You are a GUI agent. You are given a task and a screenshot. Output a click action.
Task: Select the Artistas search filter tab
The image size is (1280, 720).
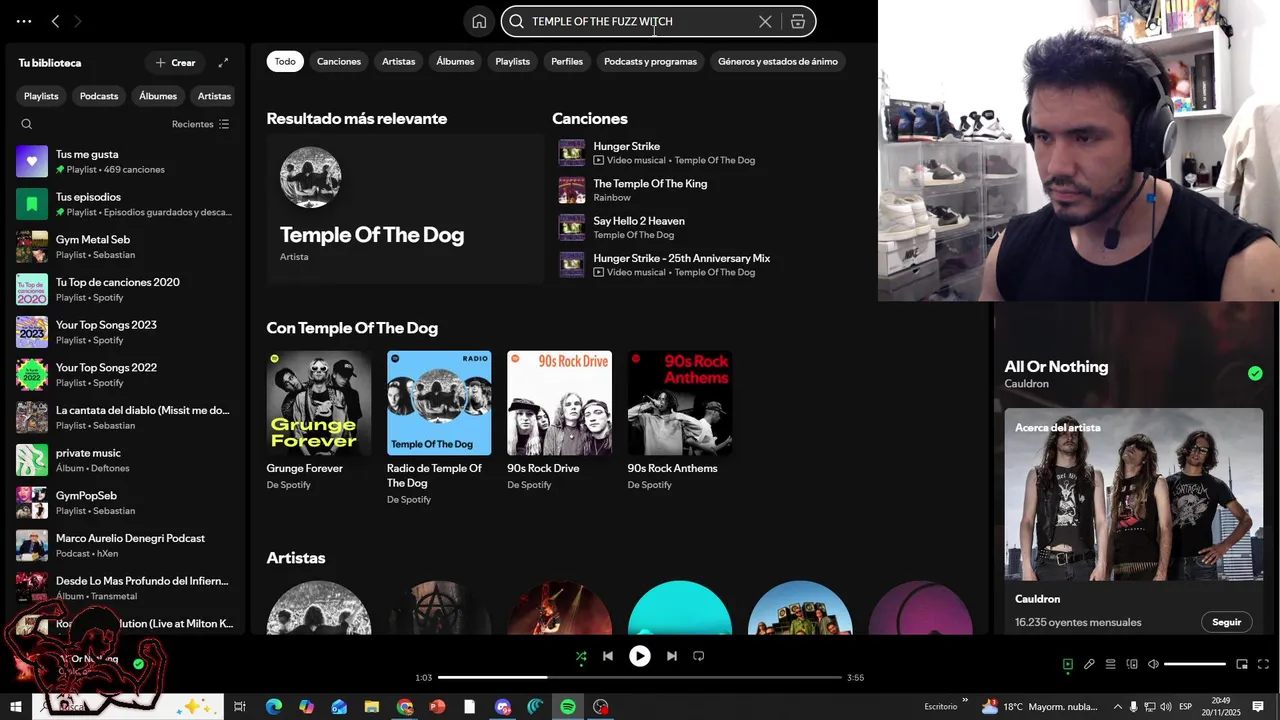pyautogui.click(x=398, y=61)
